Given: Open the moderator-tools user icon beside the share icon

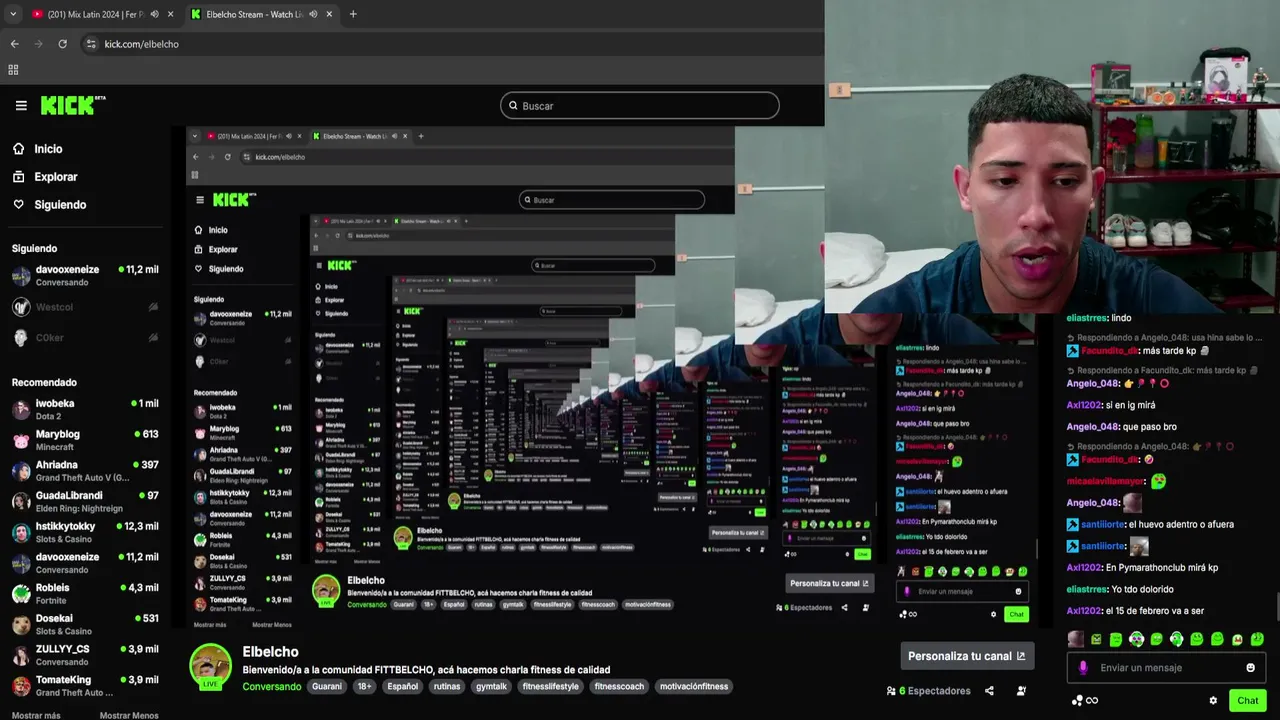Looking at the screenshot, I should 1021,691.
